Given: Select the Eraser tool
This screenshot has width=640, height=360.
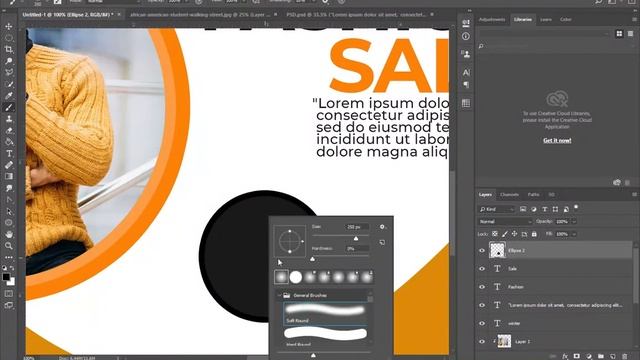Looking at the screenshot, I should pyautogui.click(x=9, y=131).
